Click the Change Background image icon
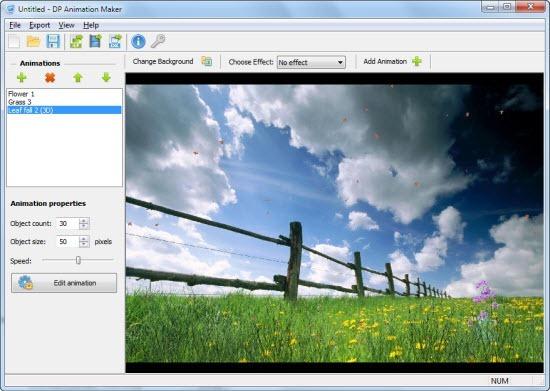This screenshot has height=391, width=550. click(207, 61)
